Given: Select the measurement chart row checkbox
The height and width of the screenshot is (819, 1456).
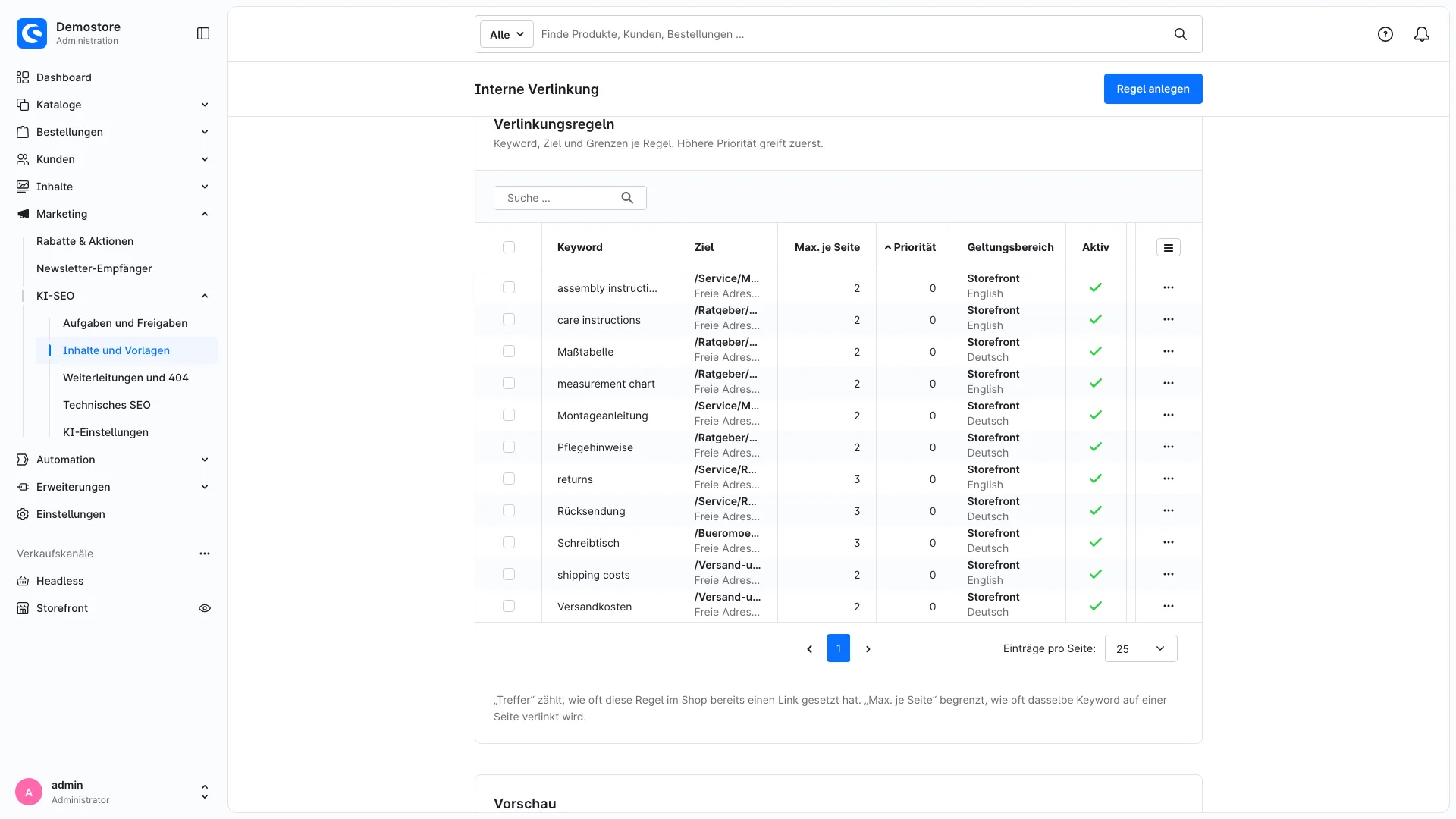Looking at the screenshot, I should (x=509, y=383).
